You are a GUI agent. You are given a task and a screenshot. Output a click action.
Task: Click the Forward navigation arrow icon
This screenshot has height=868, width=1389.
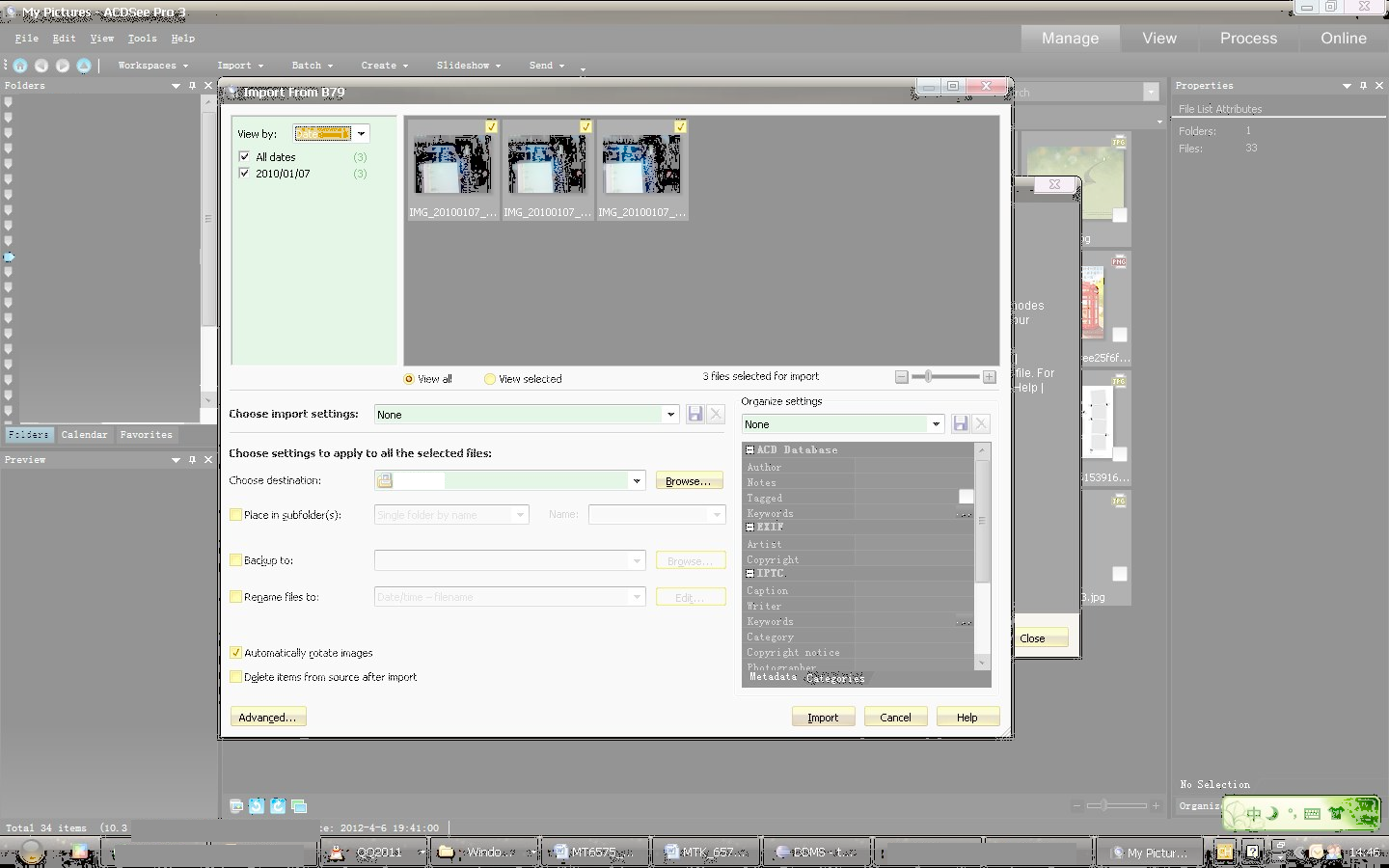(63, 66)
